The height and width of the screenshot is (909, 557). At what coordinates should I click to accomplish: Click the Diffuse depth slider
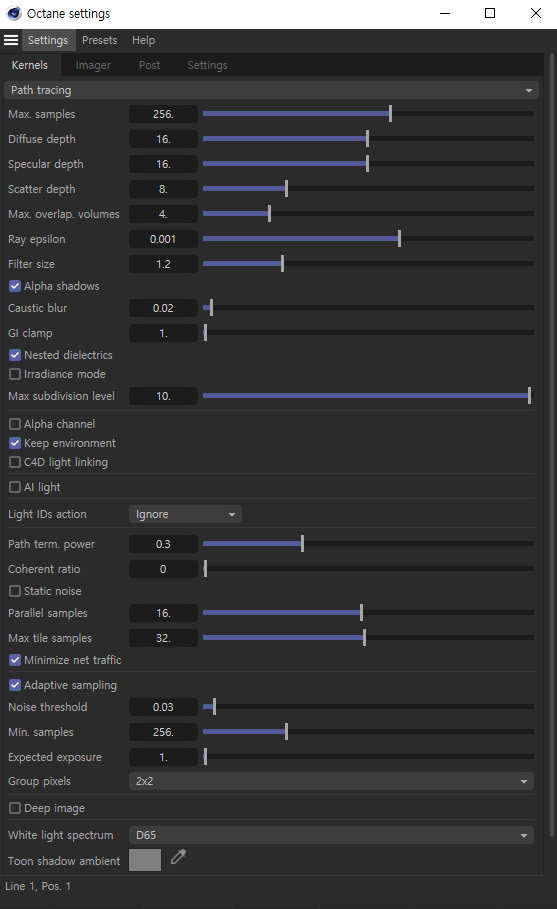click(368, 139)
